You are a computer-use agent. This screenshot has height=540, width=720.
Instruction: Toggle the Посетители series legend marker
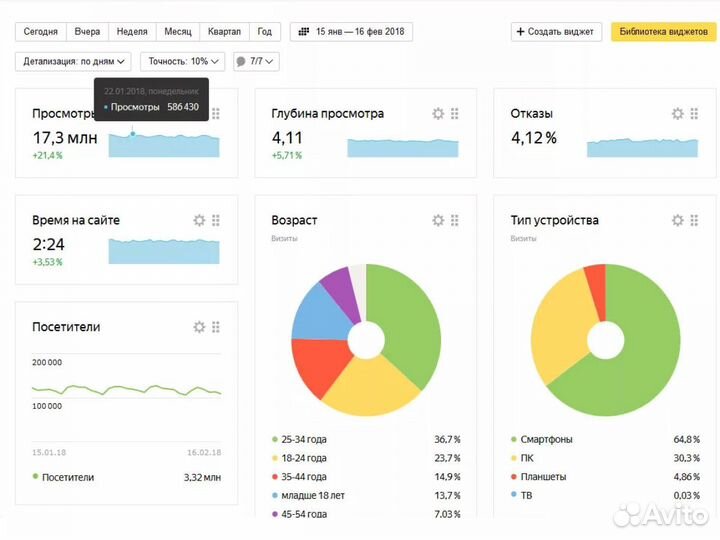click(x=64, y=477)
